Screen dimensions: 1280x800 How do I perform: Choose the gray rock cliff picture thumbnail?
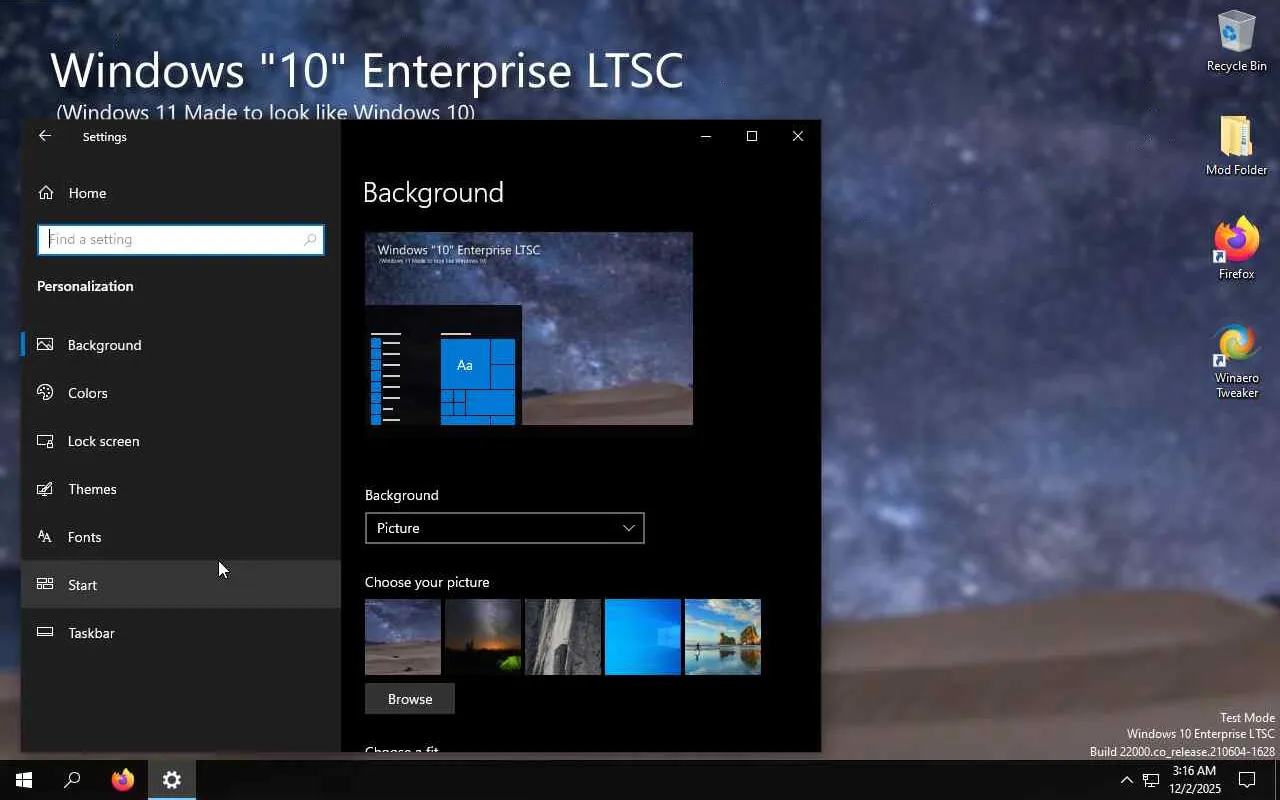point(563,637)
